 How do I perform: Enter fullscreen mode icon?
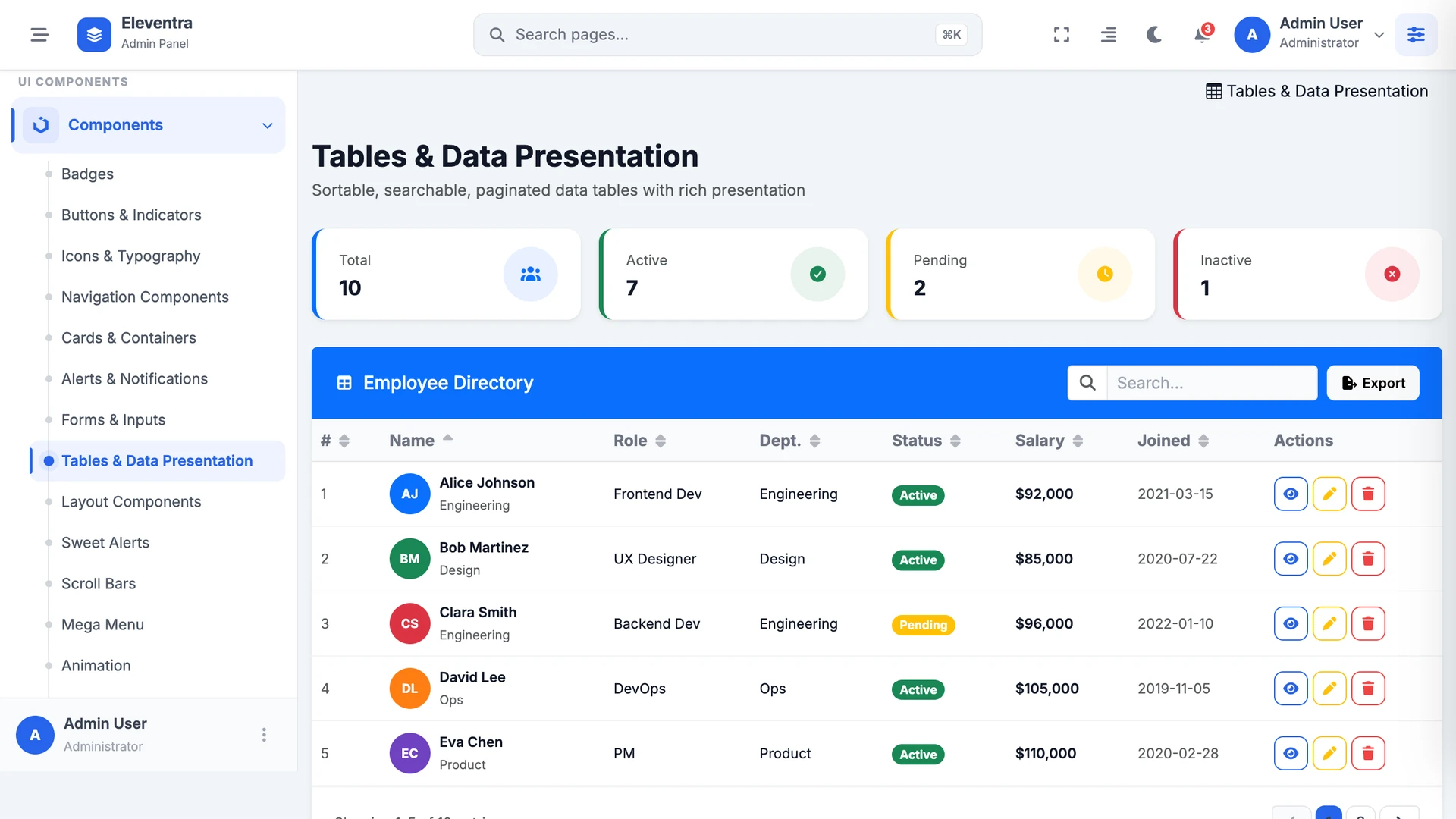(x=1062, y=35)
